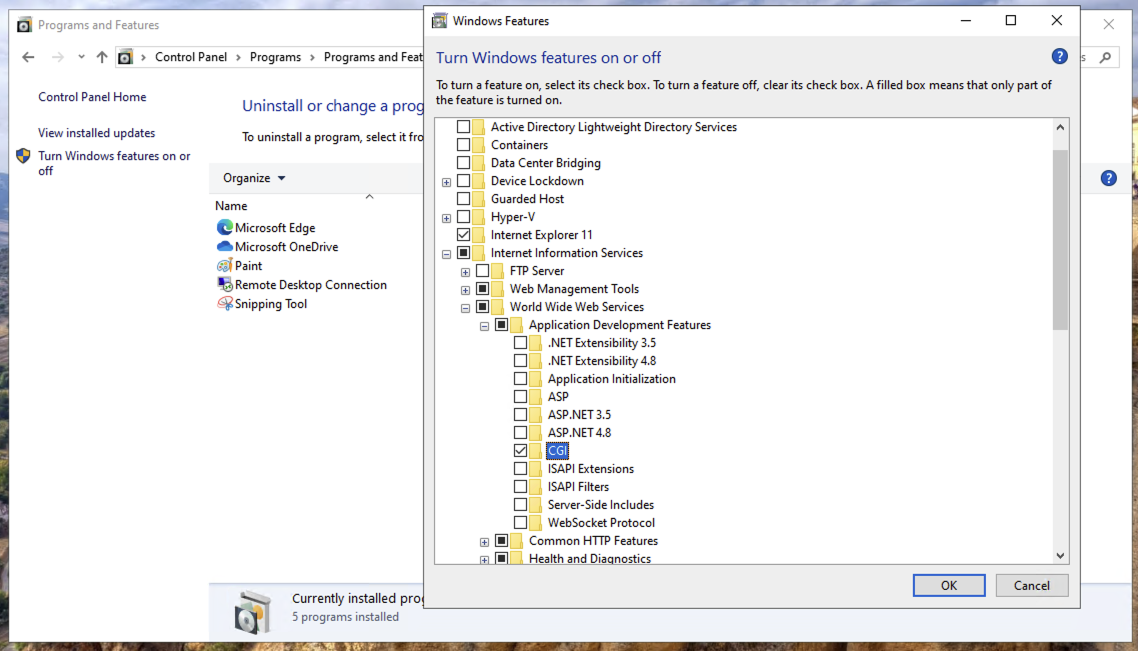Screen dimensions: 1138x651
Task: Click the search magnifier icon in Programs and Features
Action: click(1105, 57)
